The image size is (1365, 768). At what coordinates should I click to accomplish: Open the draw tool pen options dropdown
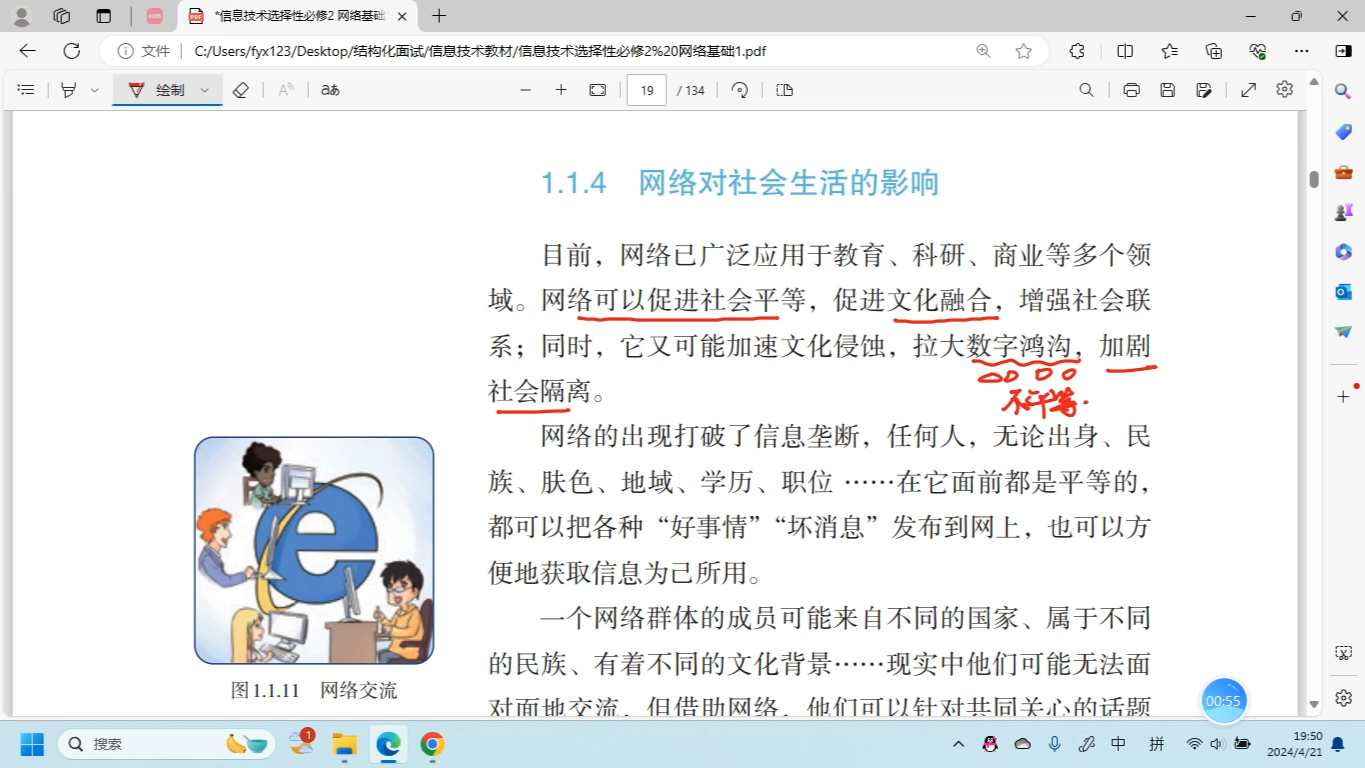pos(204,89)
